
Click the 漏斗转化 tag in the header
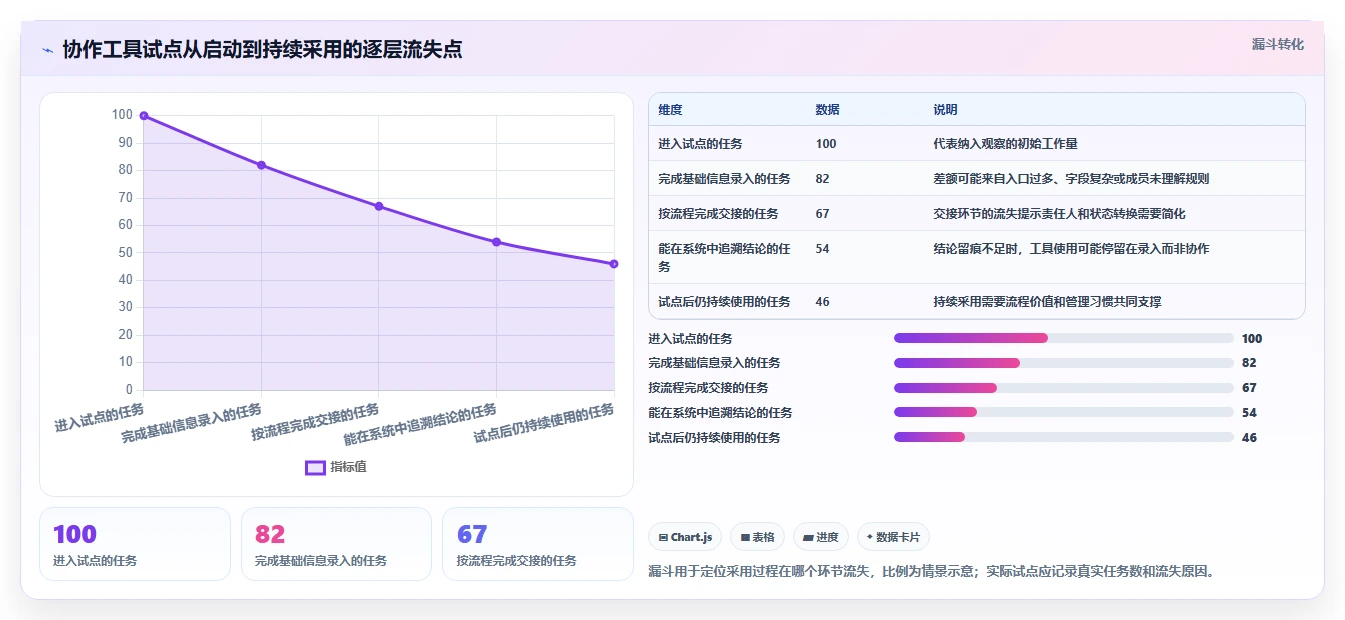(x=1278, y=44)
